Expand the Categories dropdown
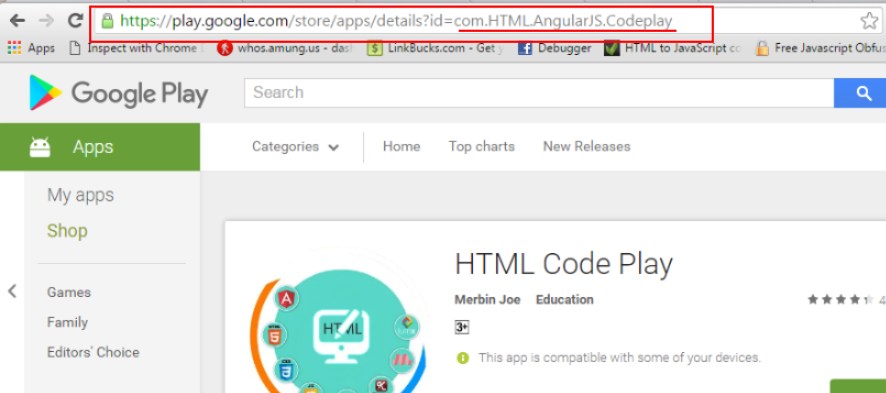 [x=296, y=147]
